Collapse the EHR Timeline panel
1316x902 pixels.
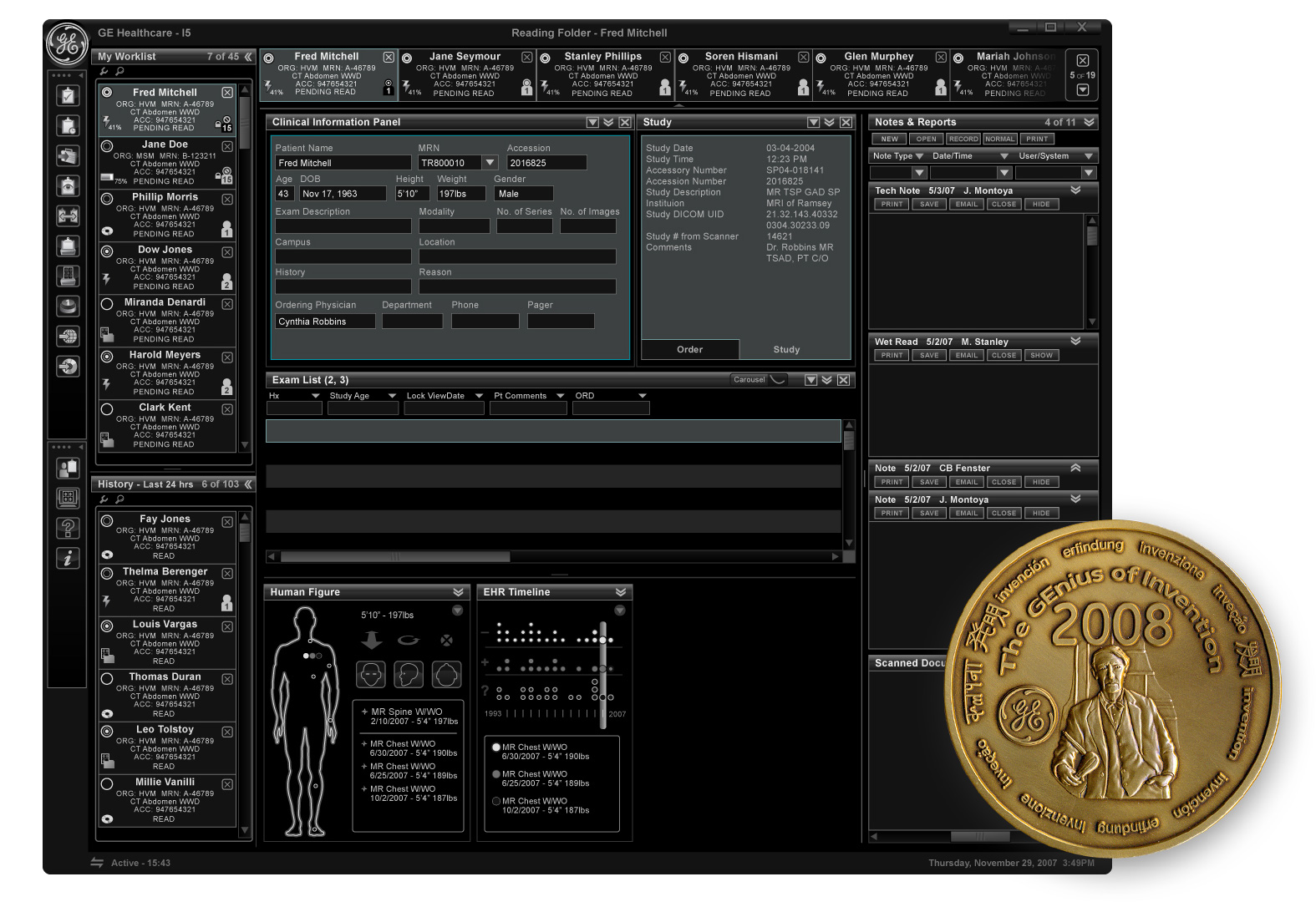pos(621,592)
